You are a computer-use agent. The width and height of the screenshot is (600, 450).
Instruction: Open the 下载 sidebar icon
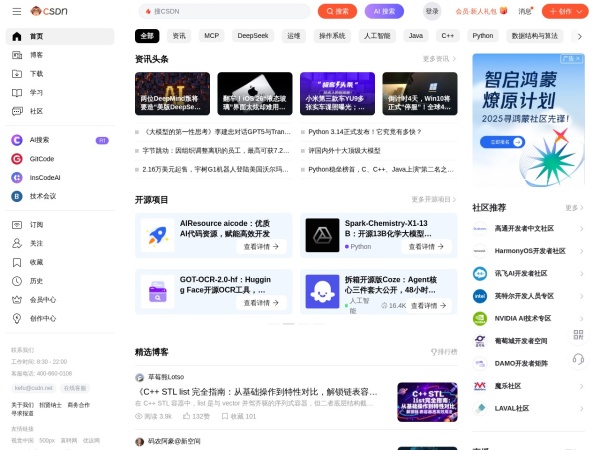(17, 74)
